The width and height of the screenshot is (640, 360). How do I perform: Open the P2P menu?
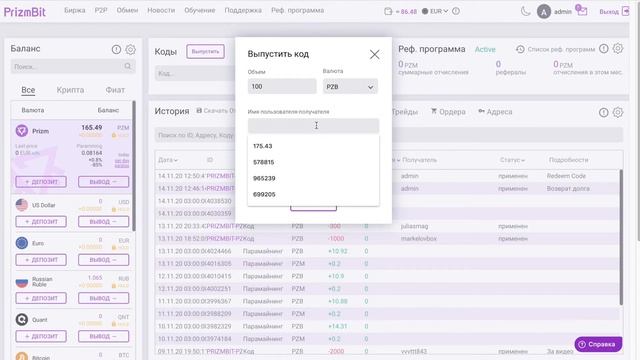101,10
